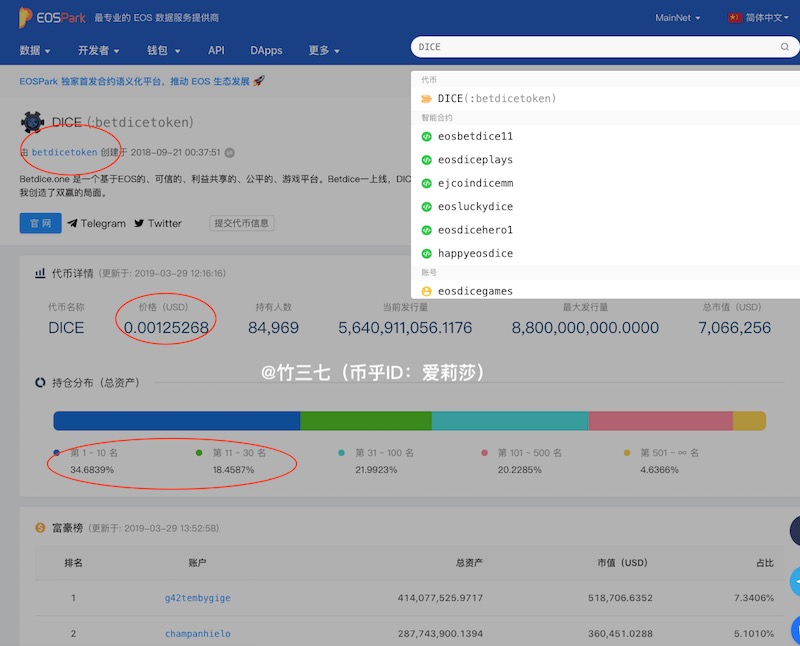Click the 84,969 holders count
This screenshot has height=646, width=800.
pyautogui.click(x=273, y=328)
